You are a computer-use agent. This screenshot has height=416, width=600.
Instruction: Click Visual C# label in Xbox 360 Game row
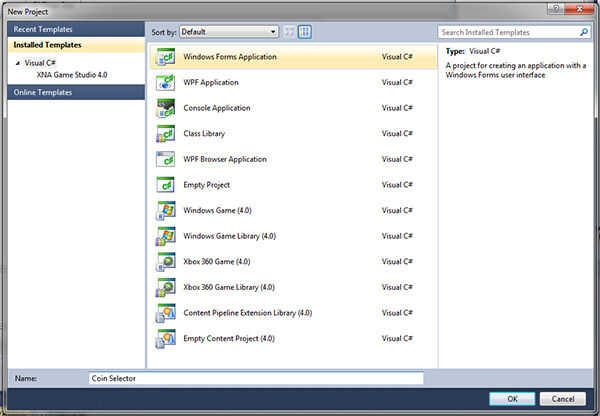pyautogui.click(x=397, y=262)
